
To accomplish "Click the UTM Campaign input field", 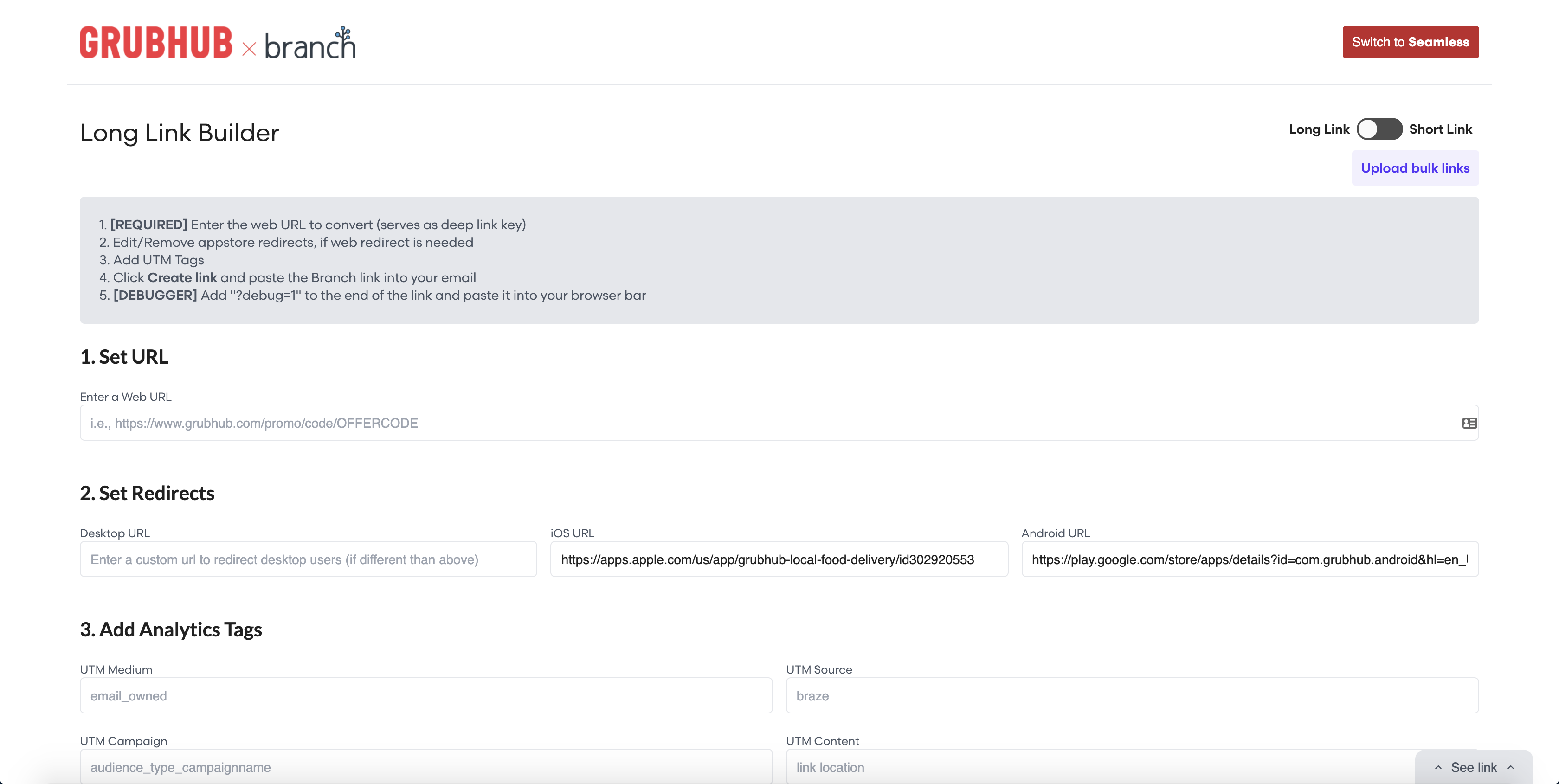I will click(426, 766).
